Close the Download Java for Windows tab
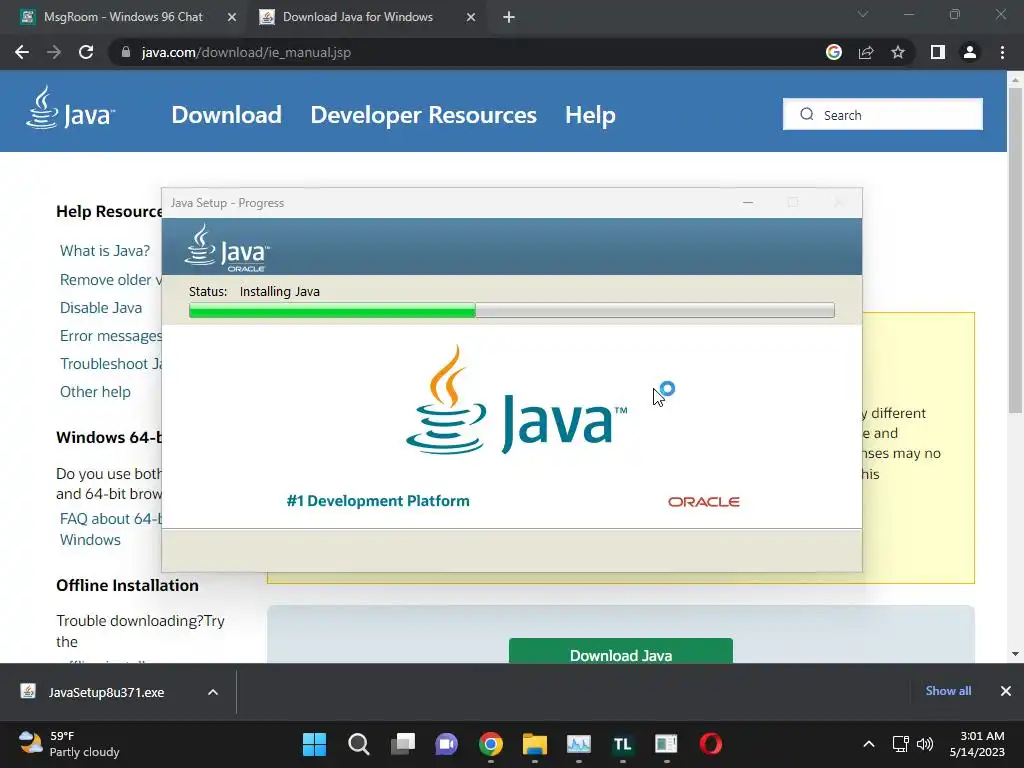1024x768 pixels. pos(471,18)
